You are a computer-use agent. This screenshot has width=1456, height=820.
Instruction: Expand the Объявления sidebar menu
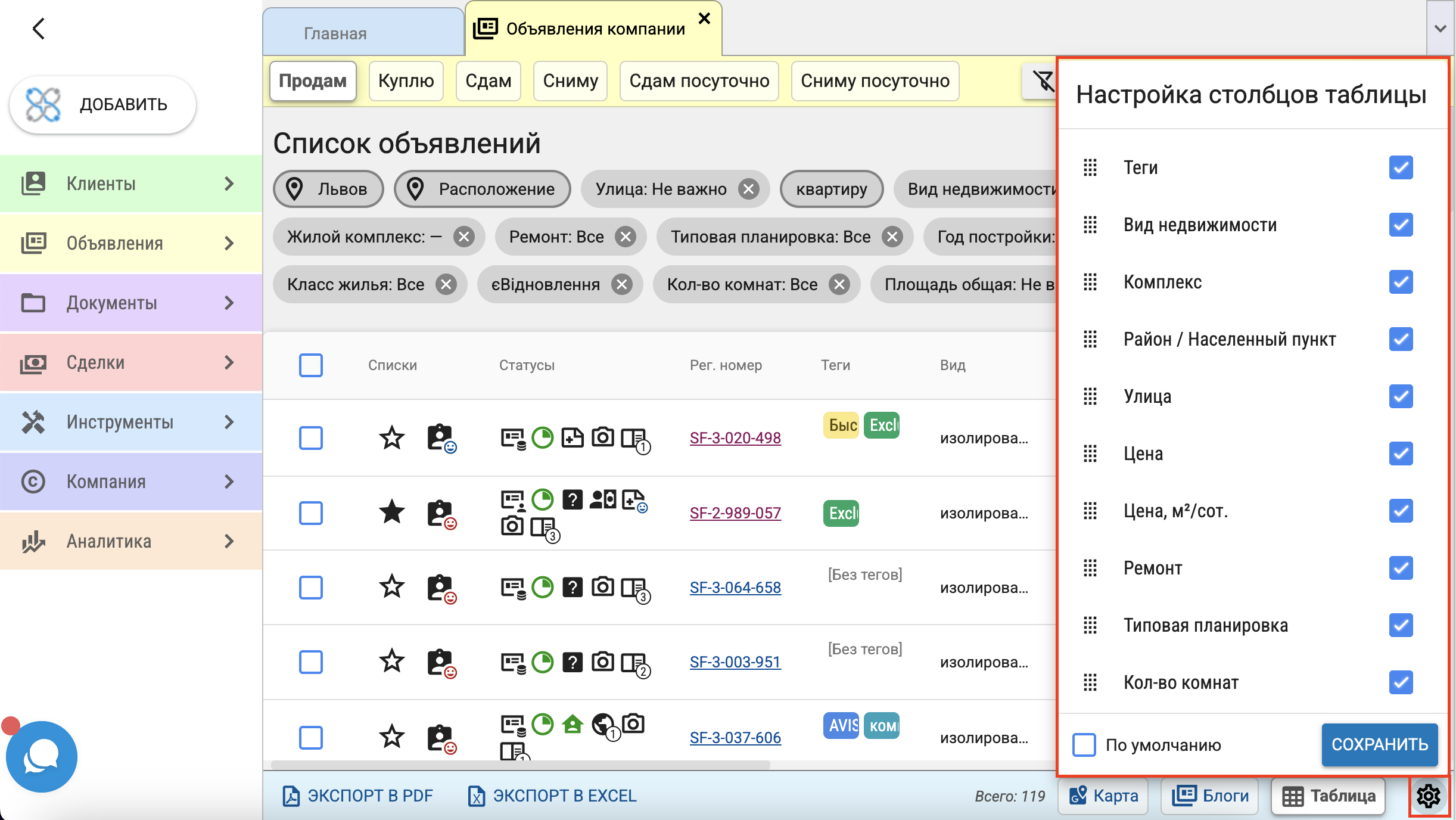click(x=131, y=243)
